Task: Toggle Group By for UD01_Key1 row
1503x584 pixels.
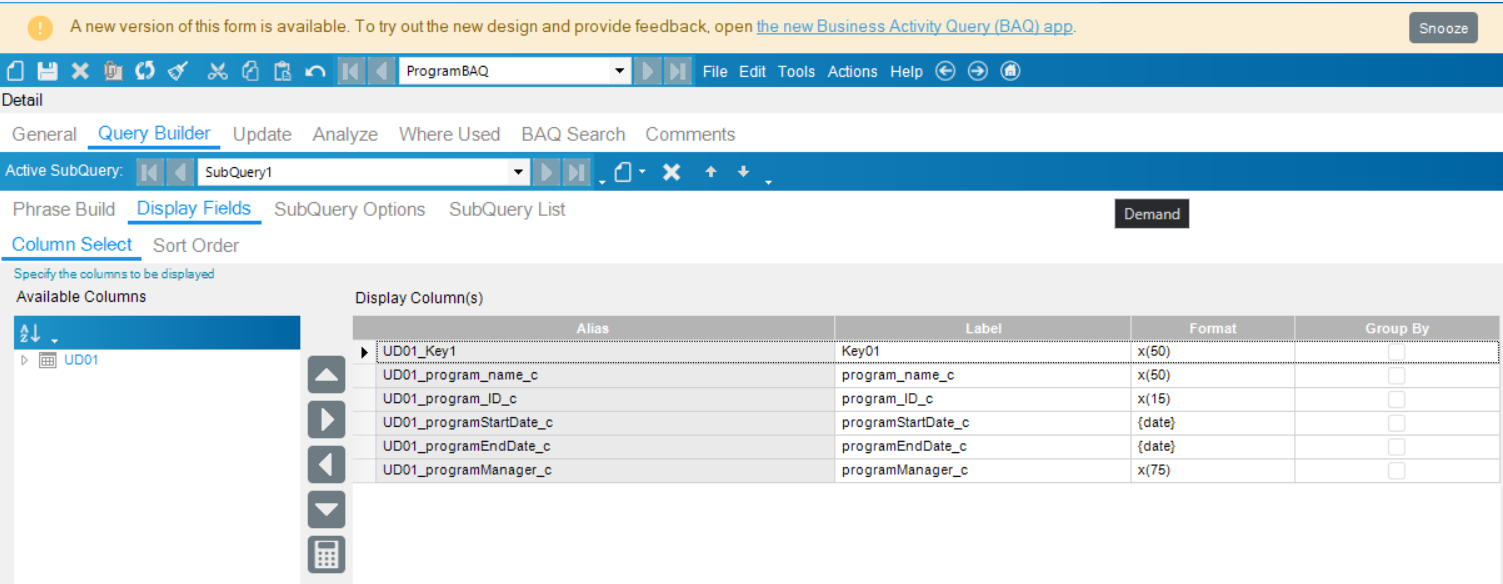Action: coord(1396,352)
